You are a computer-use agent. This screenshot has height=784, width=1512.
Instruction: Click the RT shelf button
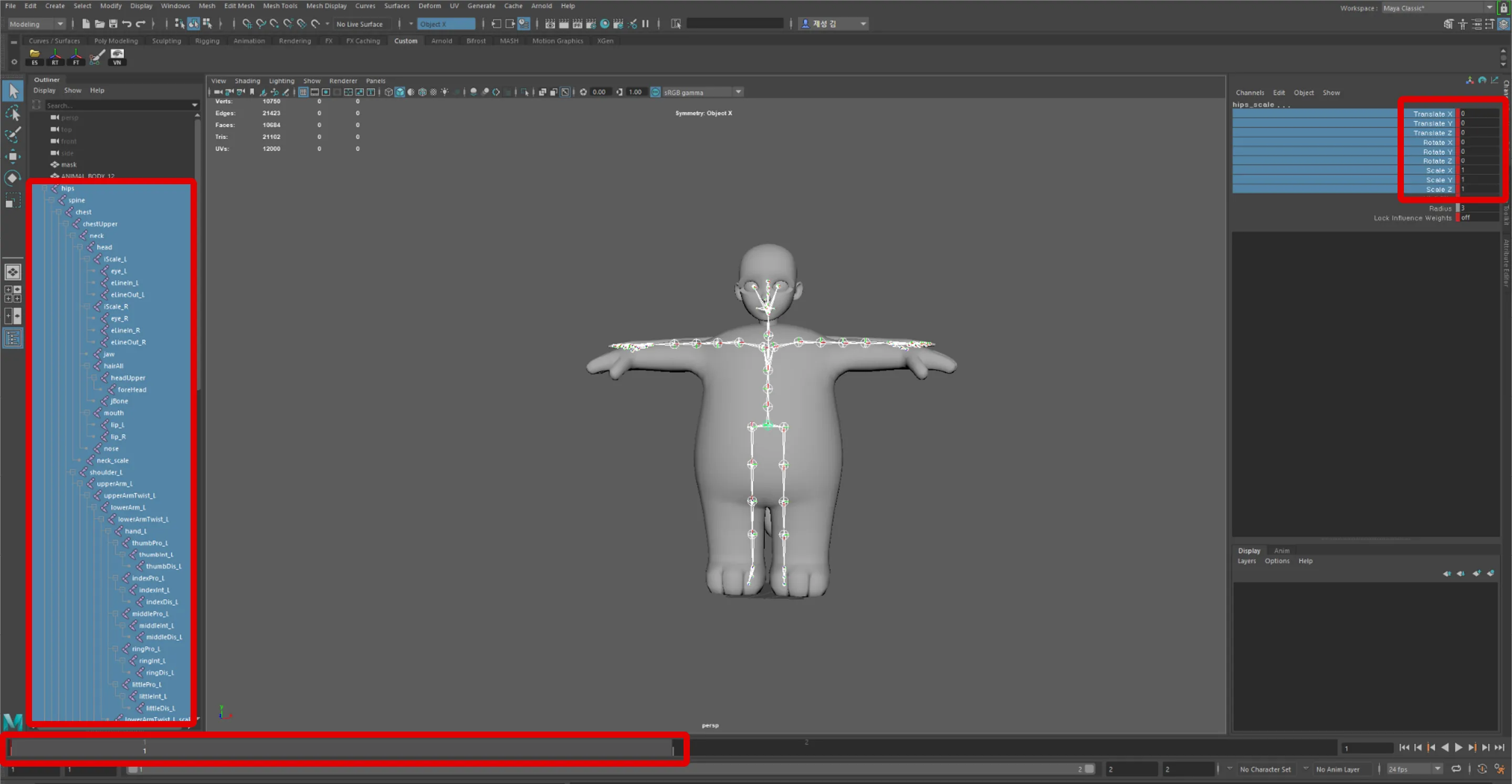click(55, 57)
